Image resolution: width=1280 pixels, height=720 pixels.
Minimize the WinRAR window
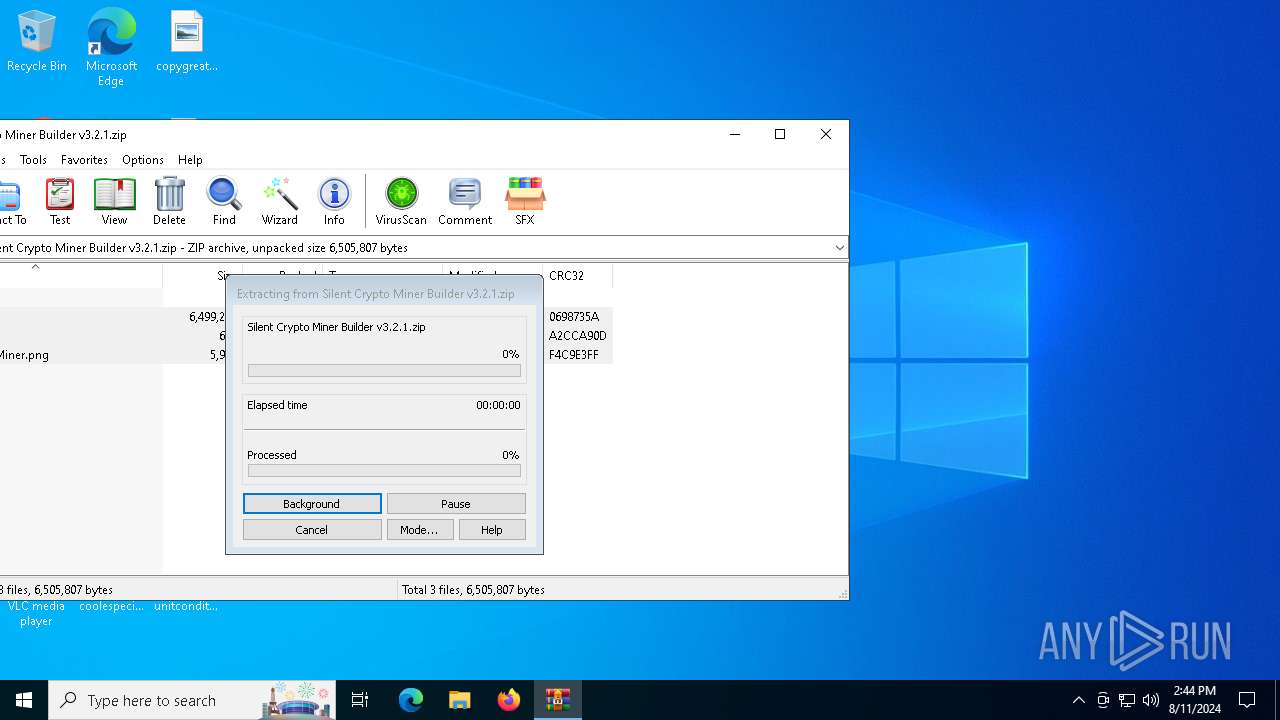pos(735,135)
